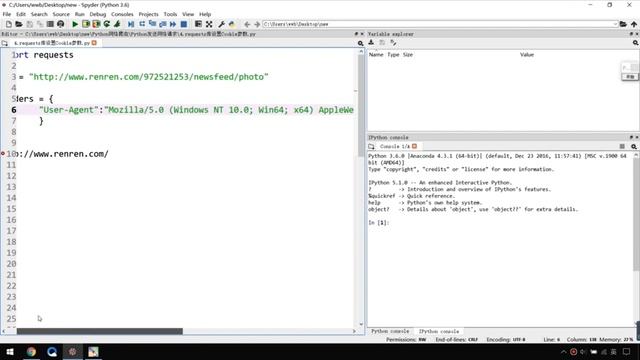Run the file with the green play icon
The width and height of the screenshot is (640, 360).
click(75, 24)
